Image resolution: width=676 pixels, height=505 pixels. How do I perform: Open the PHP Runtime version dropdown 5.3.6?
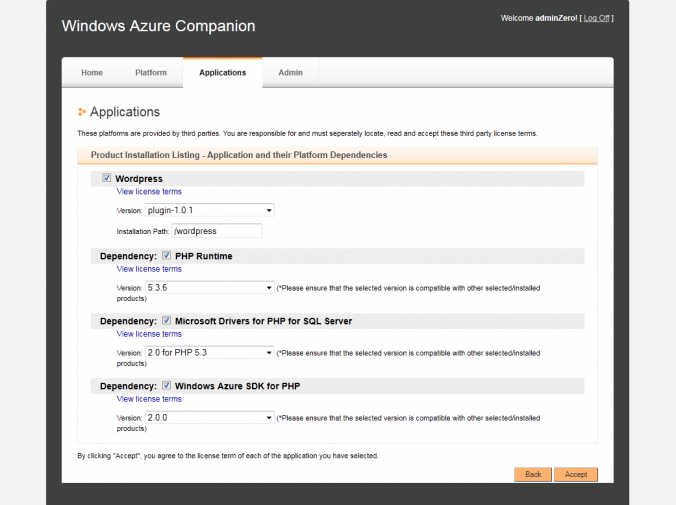coord(210,288)
